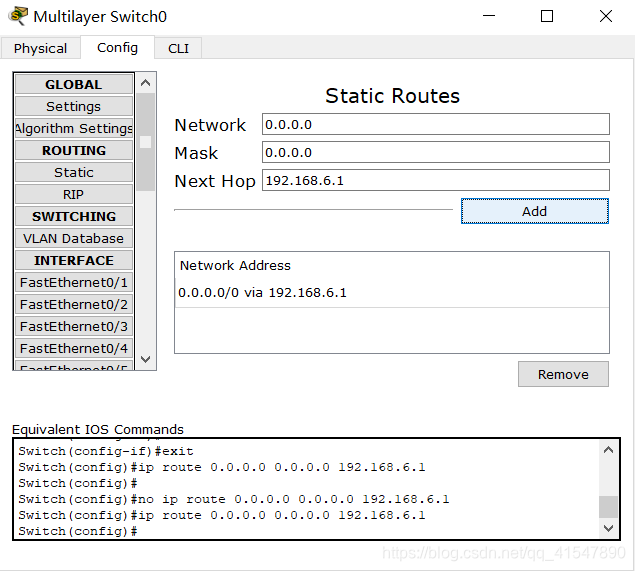Minimize the Multilayer Switch0 window
The image size is (635, 571).
tap(489, 16)
